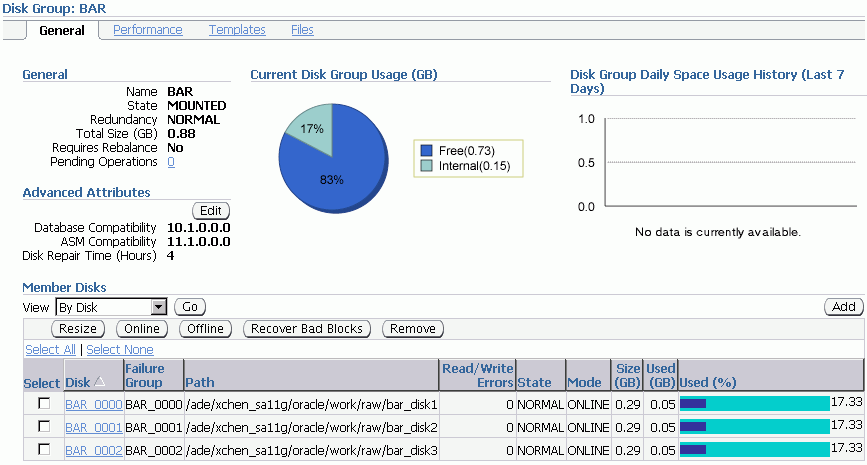Image resolution: width=867 pixels, height=465 pixels.
Task: Click the Member Disks section heading
Action: 64,288
